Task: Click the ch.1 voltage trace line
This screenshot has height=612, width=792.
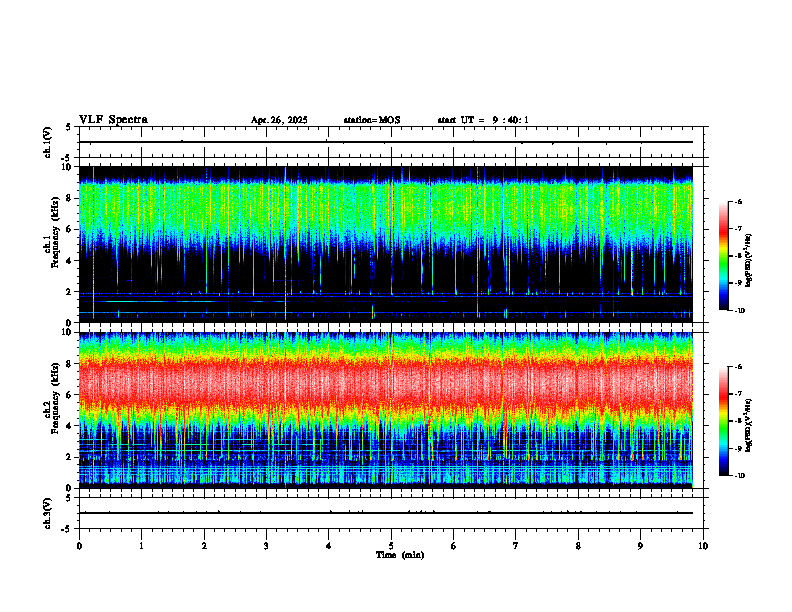Action: pos(385,142)
